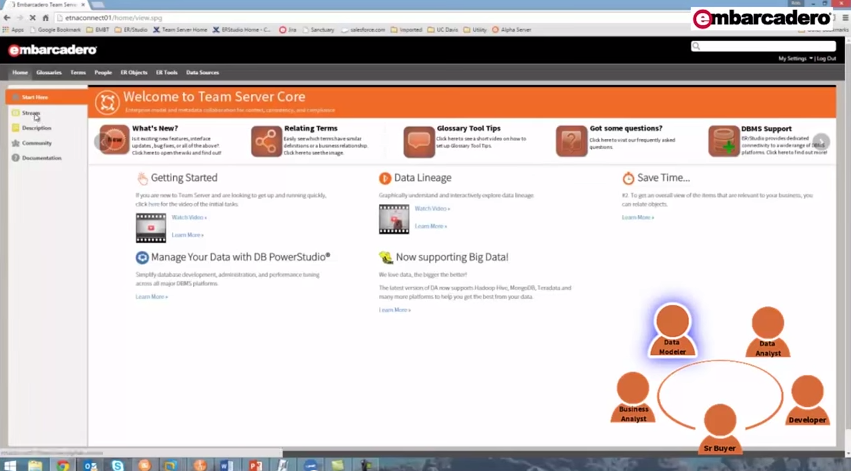Open the ER/Studio bookmark folder
This screenshot has height=471, width=851.
(x=131, y=30)
